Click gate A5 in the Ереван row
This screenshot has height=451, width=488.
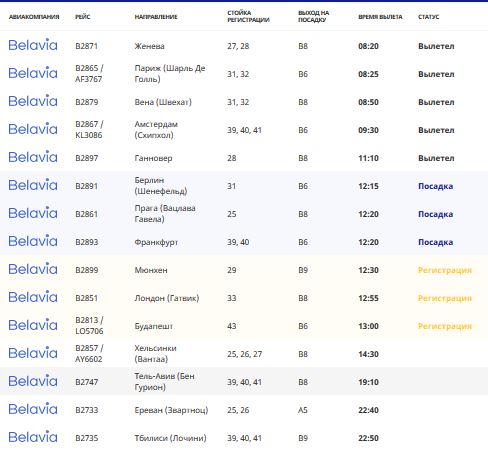coord(303,410)
